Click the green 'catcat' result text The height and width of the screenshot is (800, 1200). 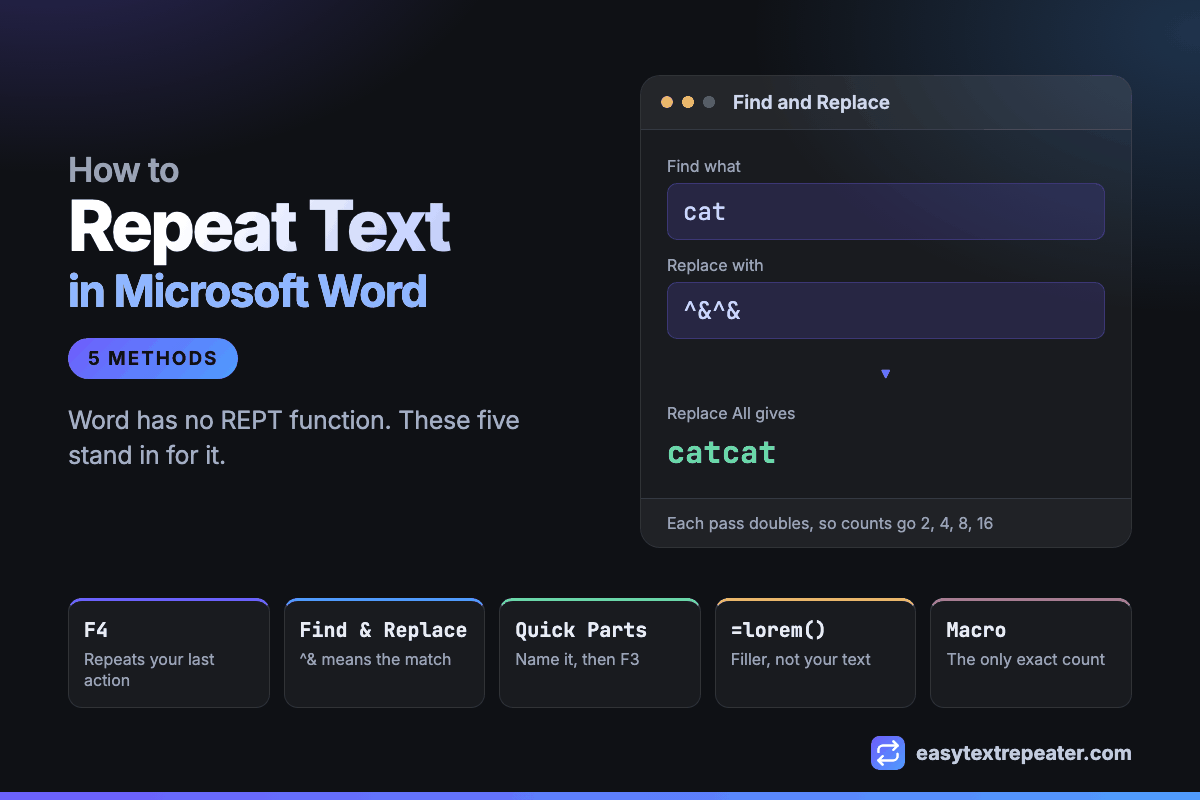point(722,453)
